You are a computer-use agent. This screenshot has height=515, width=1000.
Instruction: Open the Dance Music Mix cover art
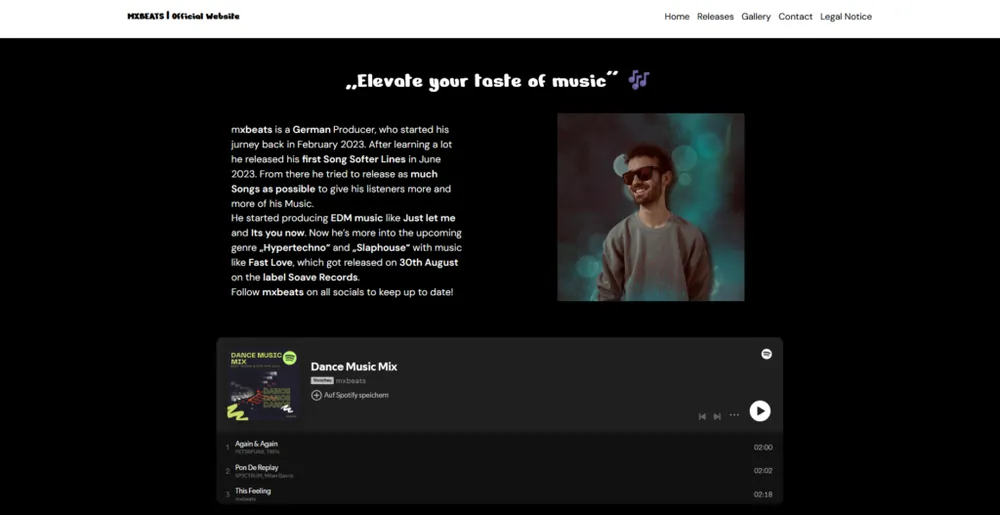tap(263, 385)
